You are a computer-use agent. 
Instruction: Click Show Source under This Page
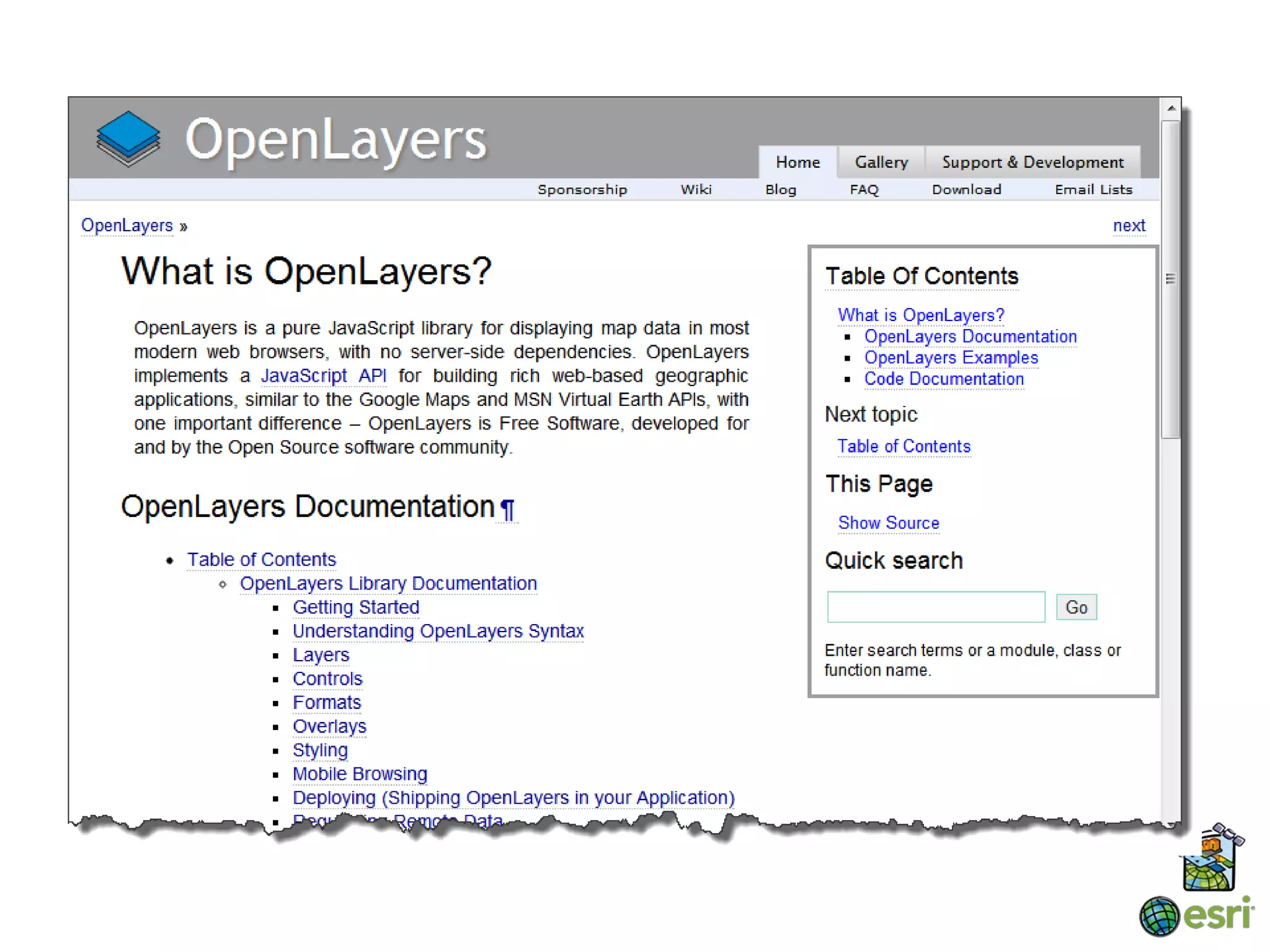[x=888, y=522]
